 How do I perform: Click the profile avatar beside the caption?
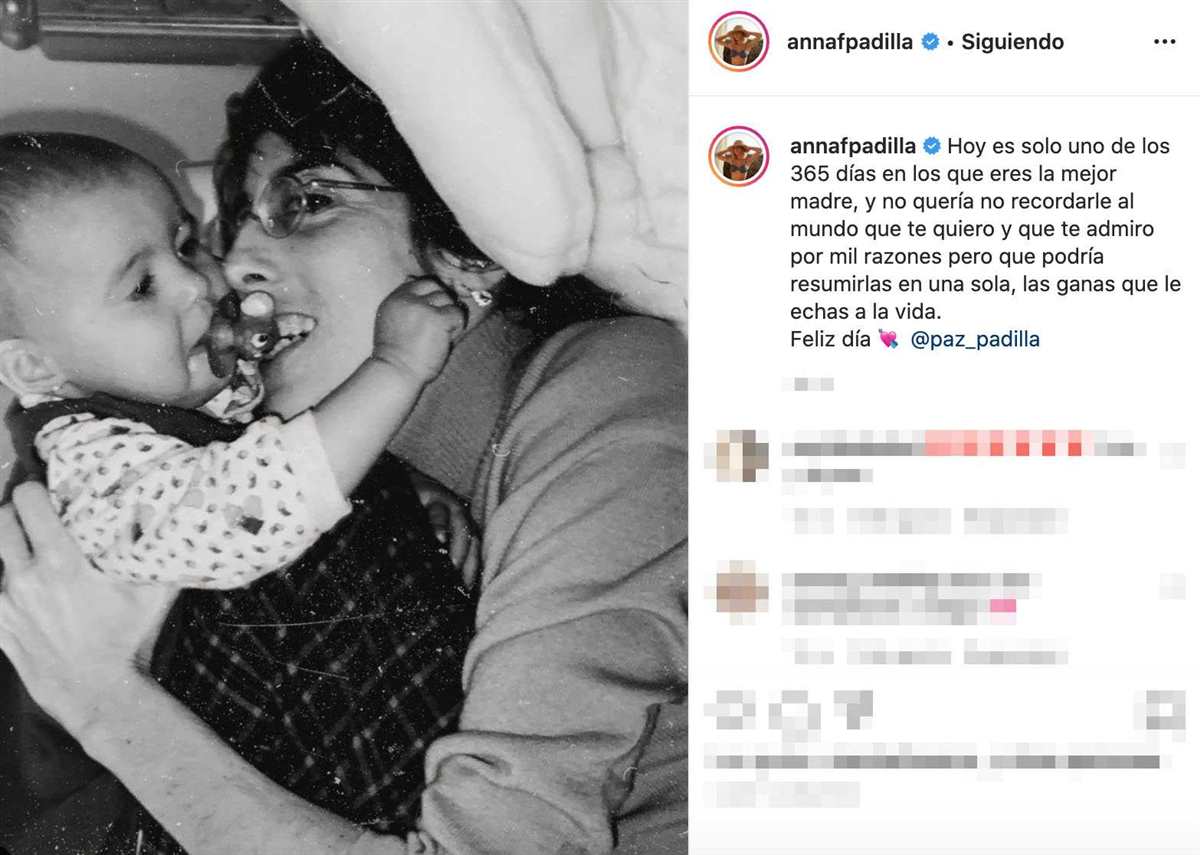[738, 157]
